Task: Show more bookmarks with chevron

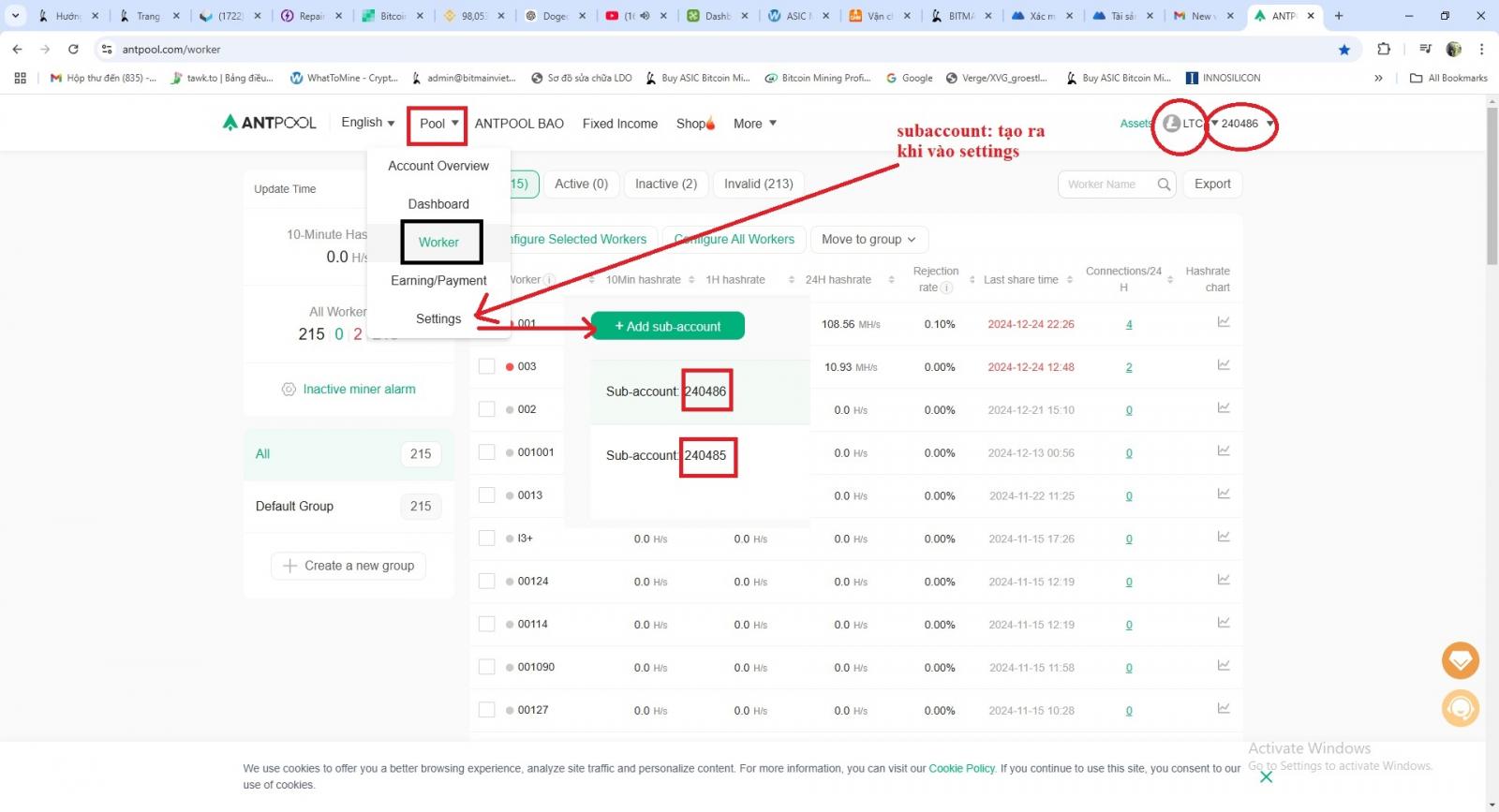Action: click(x=1378, y=78)
